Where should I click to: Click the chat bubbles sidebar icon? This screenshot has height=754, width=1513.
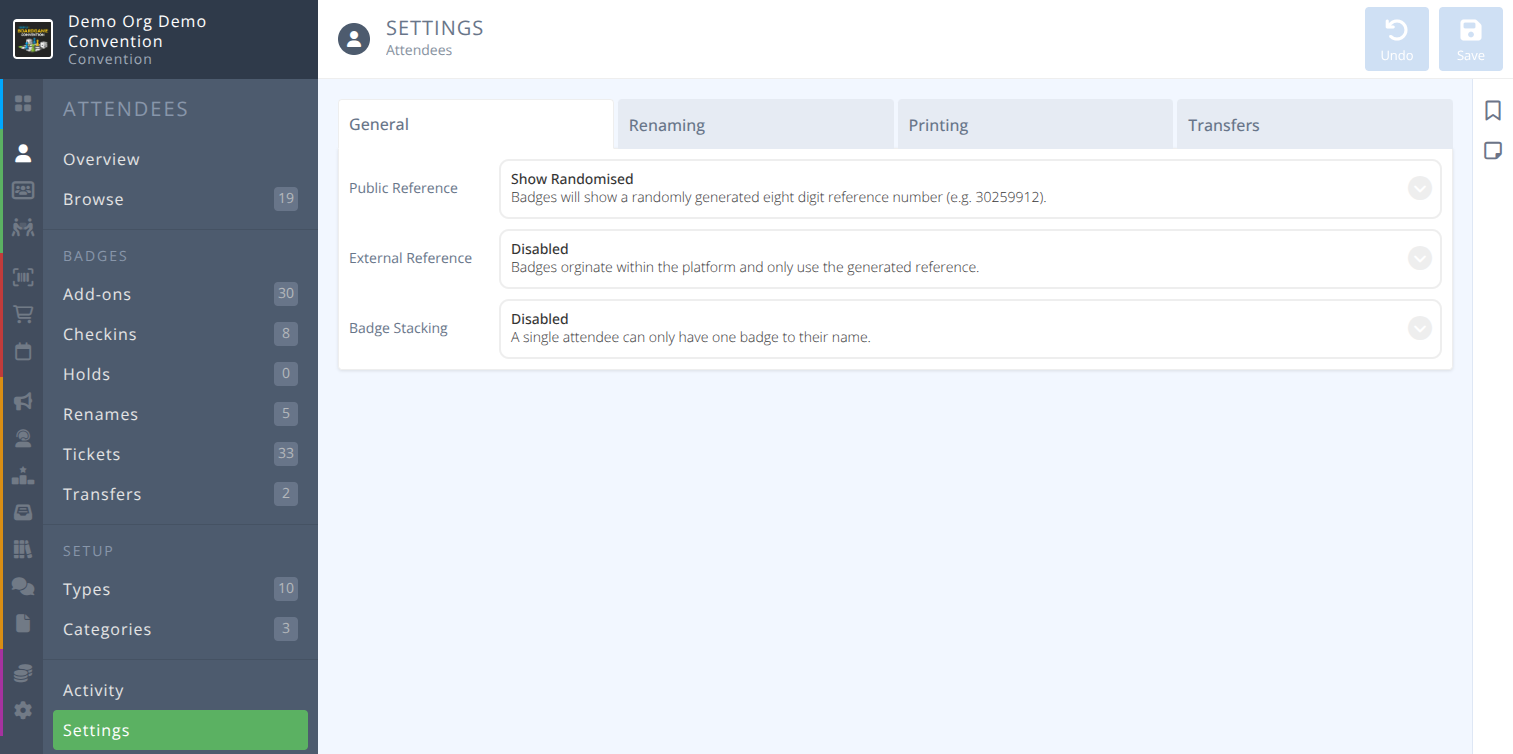click(23, 586)
